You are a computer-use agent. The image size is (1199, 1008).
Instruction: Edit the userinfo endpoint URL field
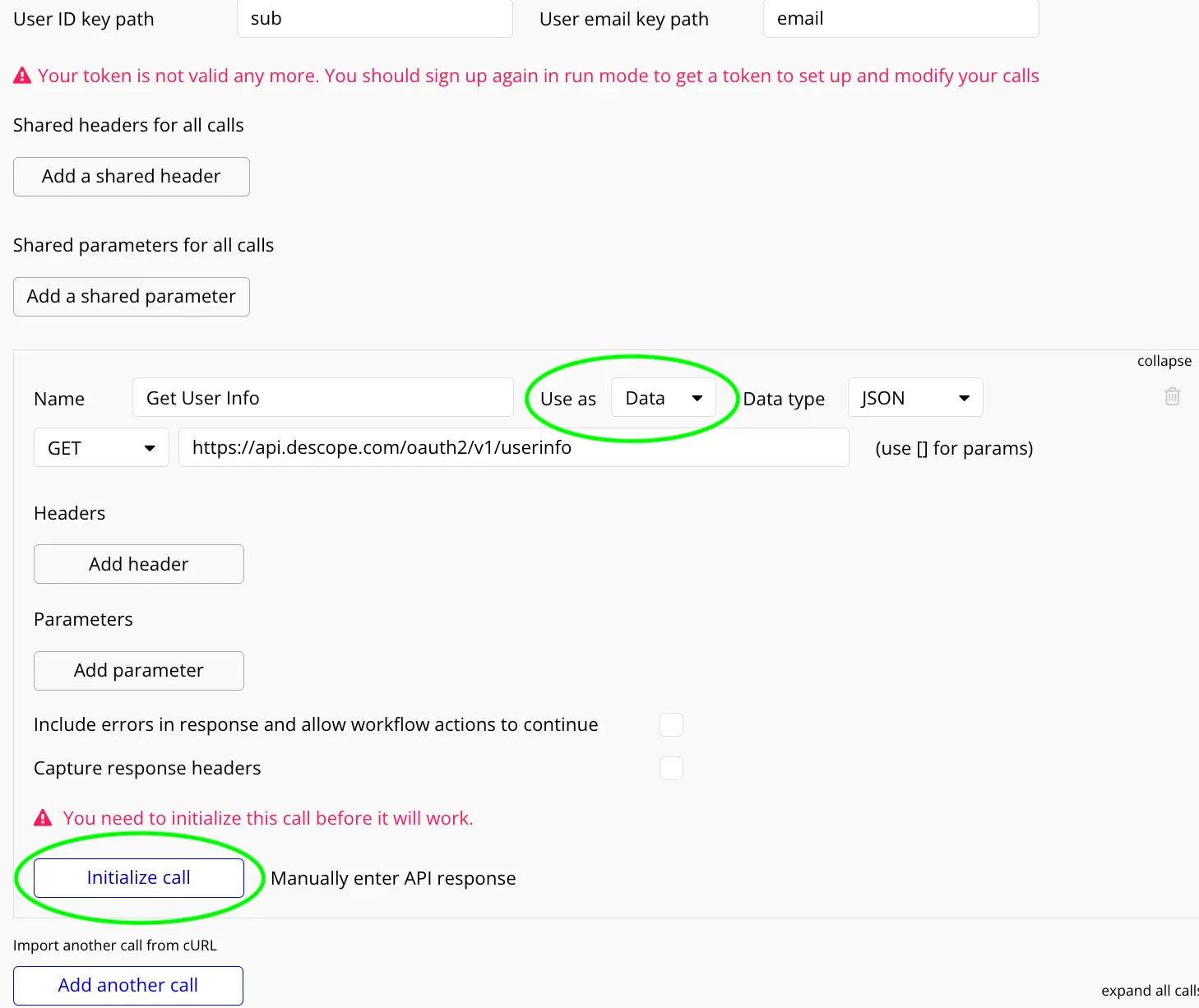point(513,447)
